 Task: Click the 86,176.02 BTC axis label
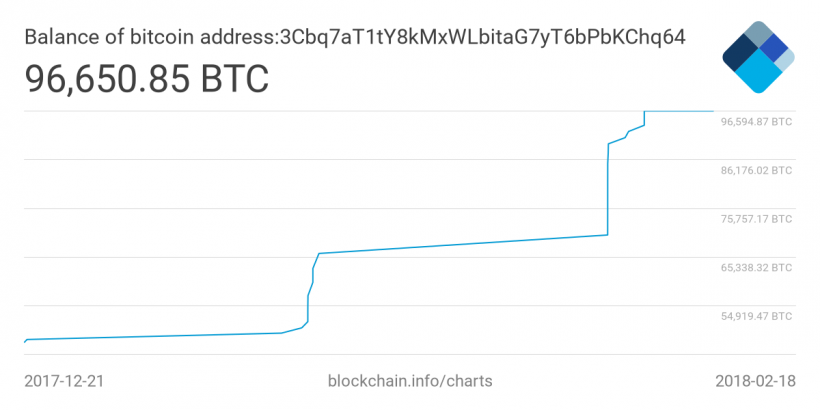[756, 171]
